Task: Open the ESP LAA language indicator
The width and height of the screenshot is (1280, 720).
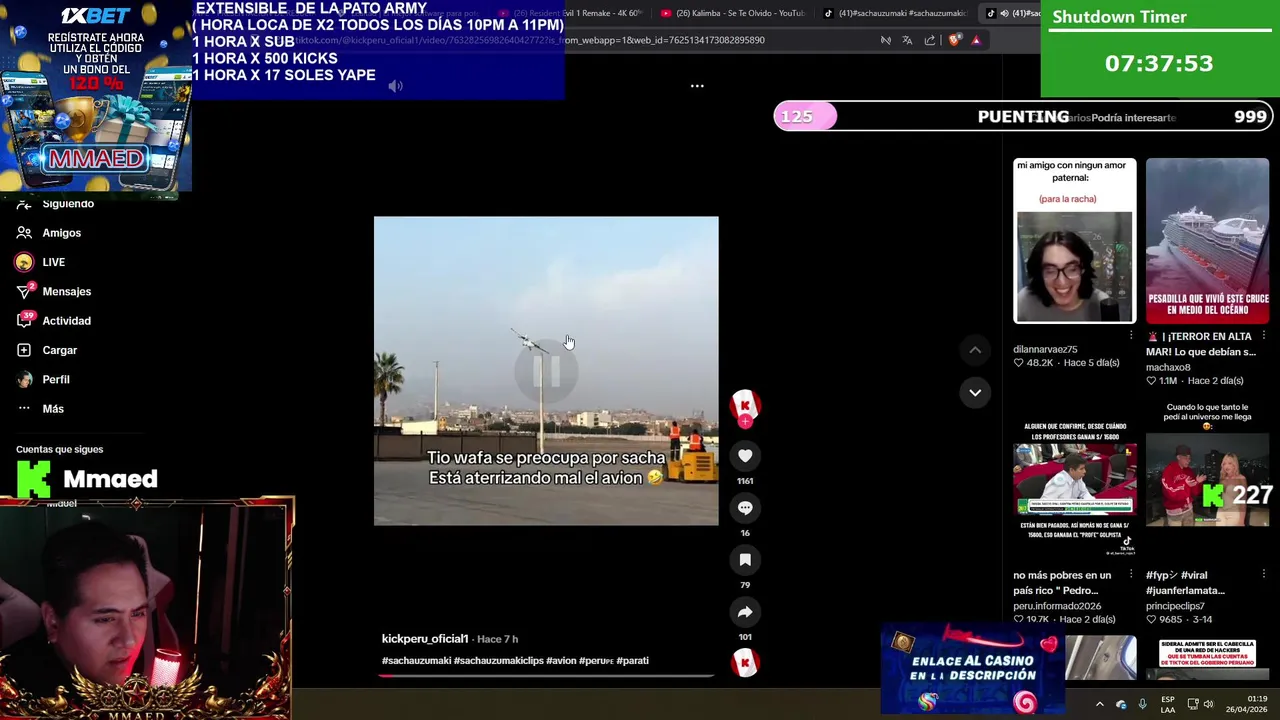Action: click(1168, 704)
